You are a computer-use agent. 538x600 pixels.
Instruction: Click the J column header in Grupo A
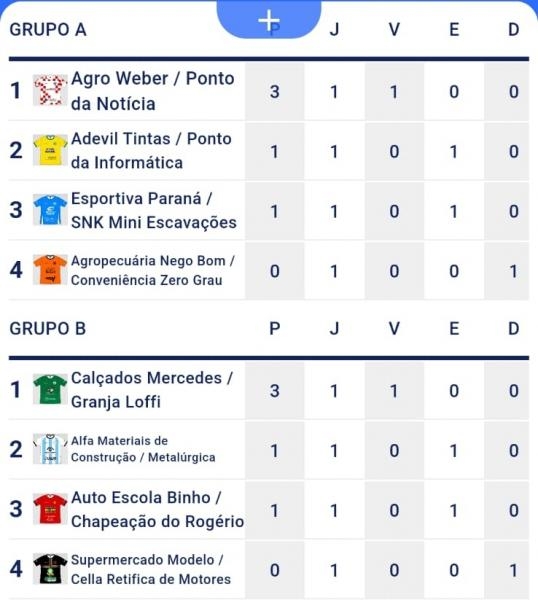click(334, 30)
